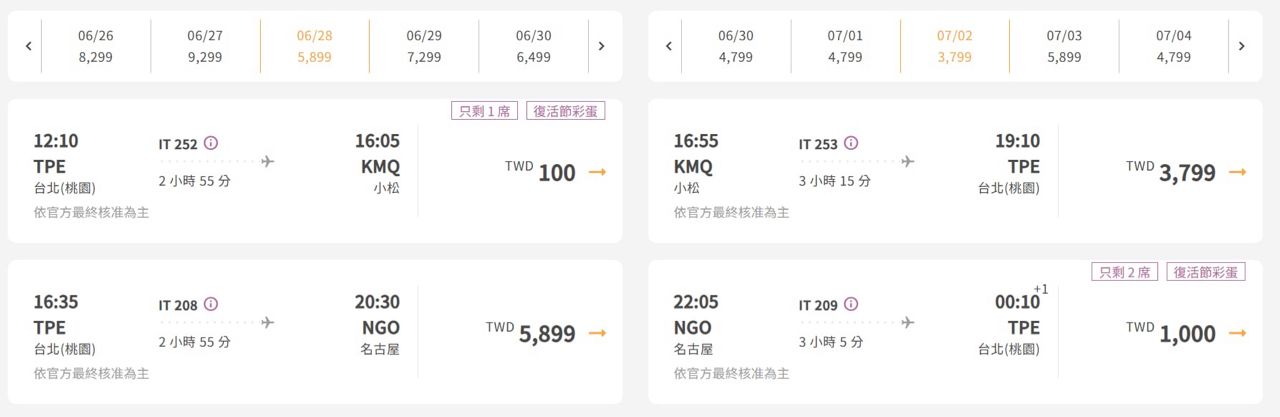Image resolution: width=1280 pixels, height=417 pixels.
Task: Show earlier outbound dates with left chevron
Action: point(29,46)
